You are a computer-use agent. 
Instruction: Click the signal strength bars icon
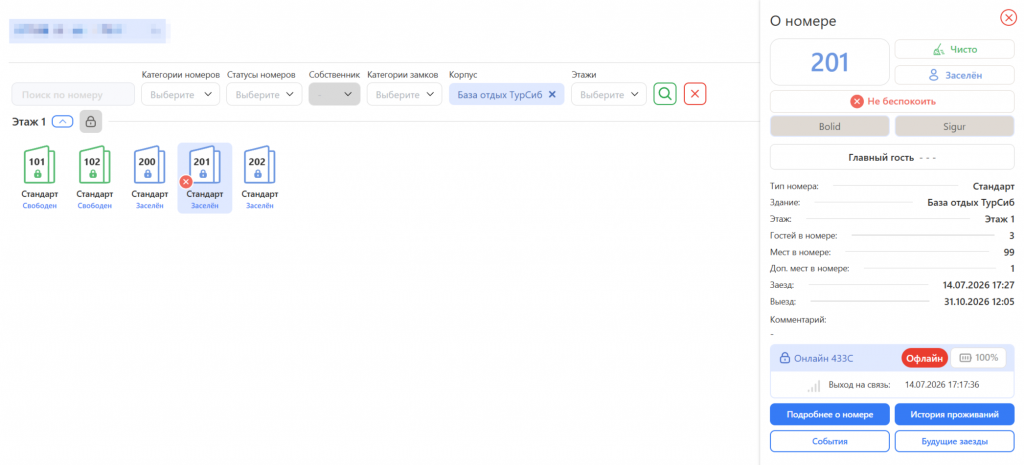pyautogui.click(x=814, y=385)
